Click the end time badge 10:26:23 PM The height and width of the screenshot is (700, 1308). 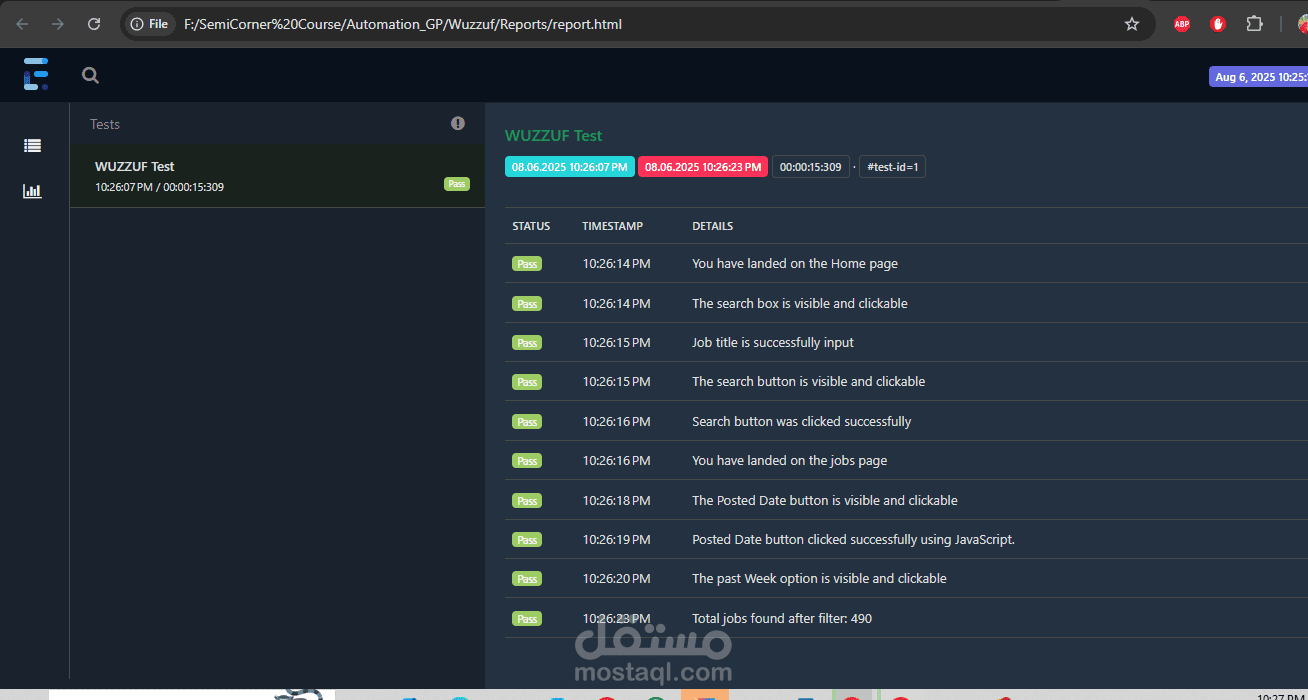(x=702, y=167)
